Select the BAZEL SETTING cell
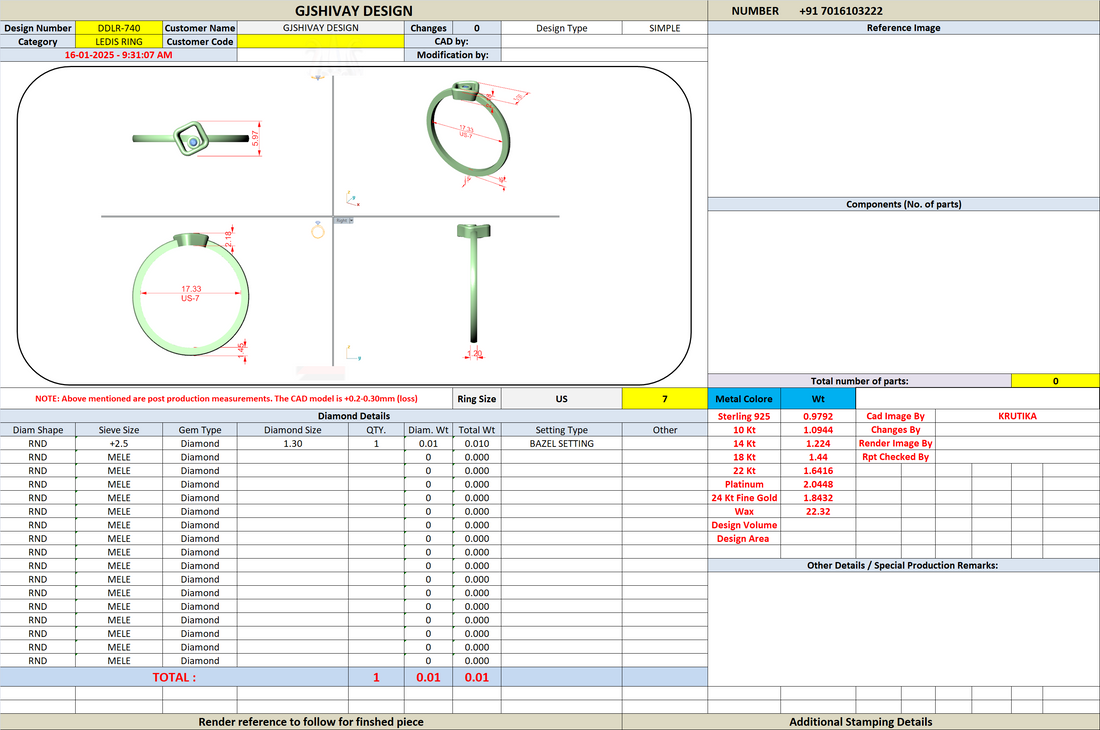Viewport: 1100px width, 730px height. (561, 443)
